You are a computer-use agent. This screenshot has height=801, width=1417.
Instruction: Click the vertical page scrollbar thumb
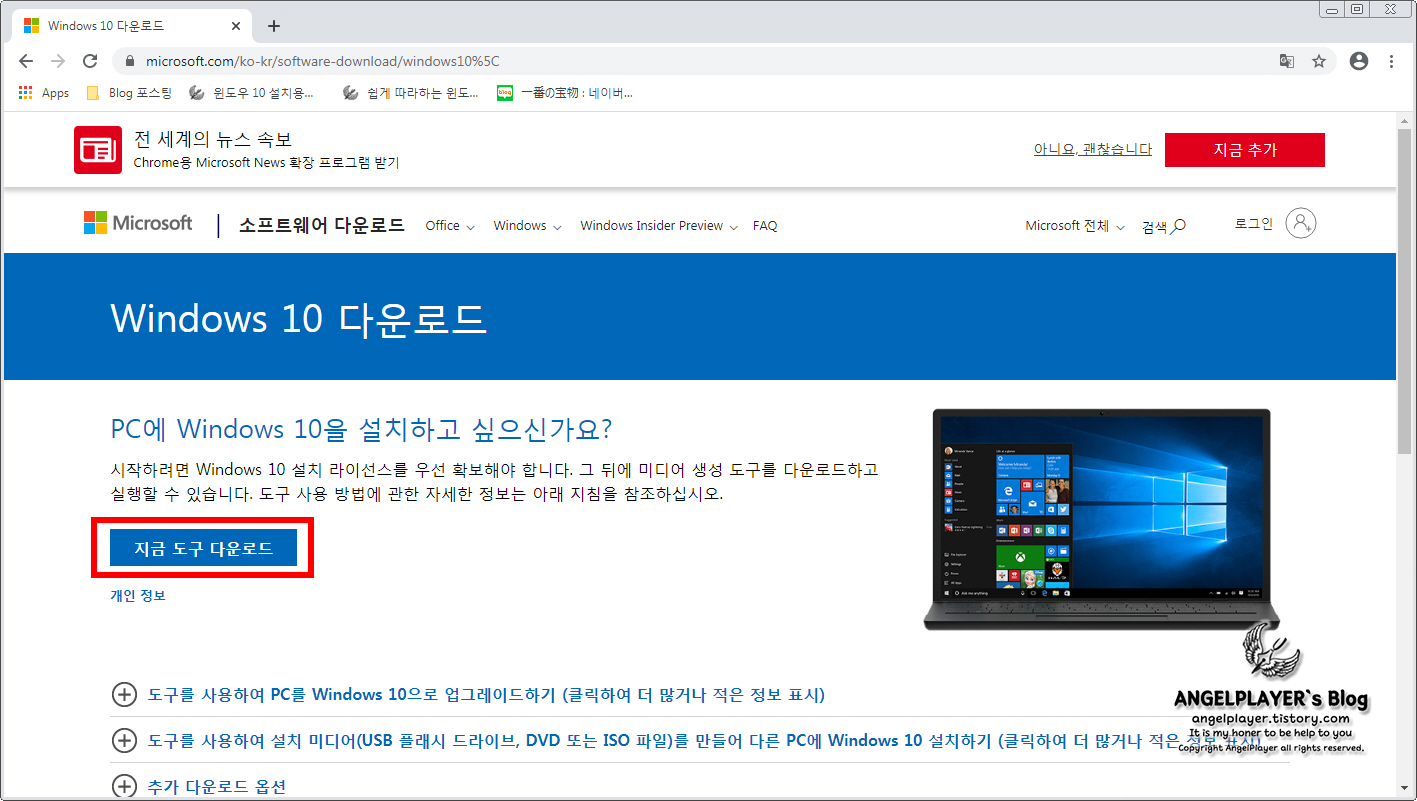(1406, 290)
